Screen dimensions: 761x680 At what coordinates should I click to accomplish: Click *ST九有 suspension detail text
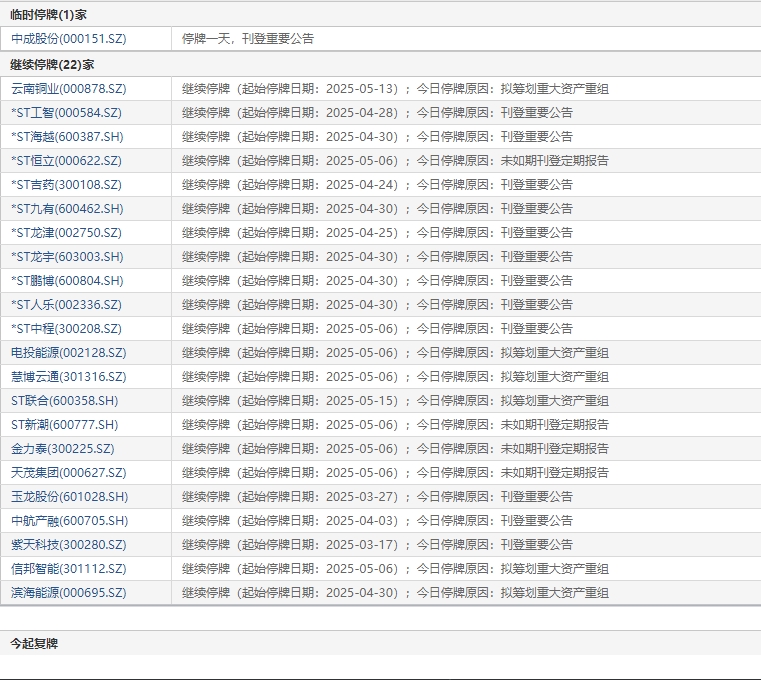[378, 209]
